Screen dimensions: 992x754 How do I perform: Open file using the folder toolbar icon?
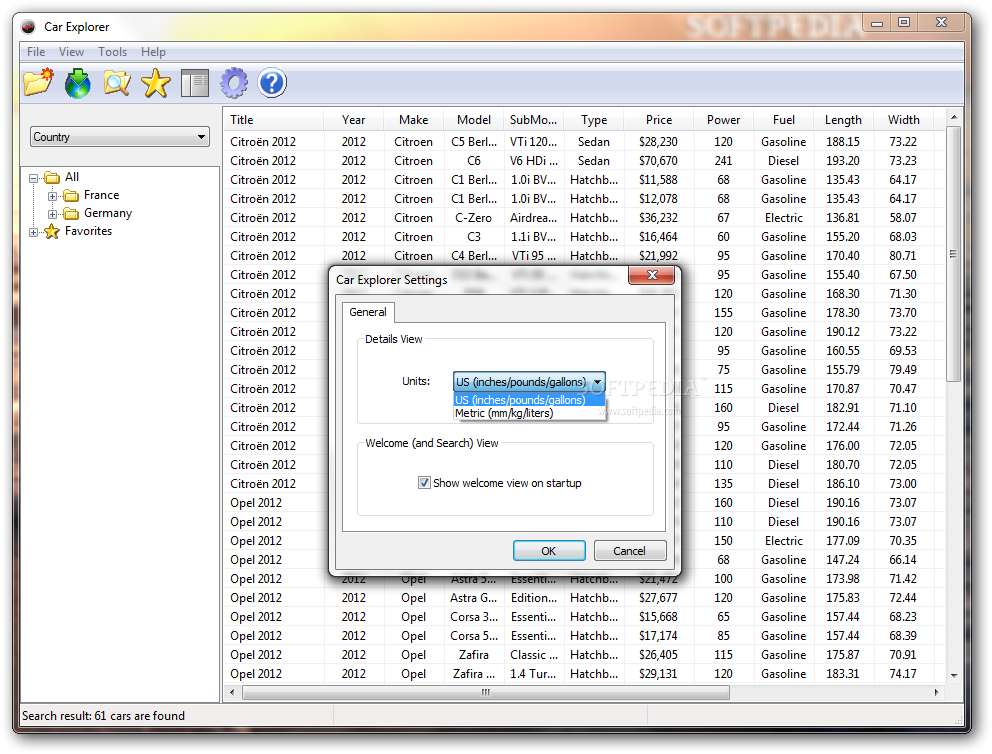tap(38, 83)
